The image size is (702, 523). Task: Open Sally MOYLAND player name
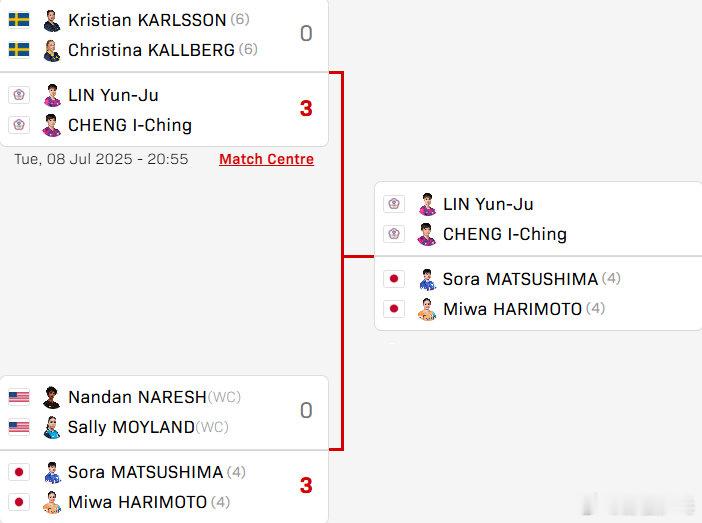point(131,427)
